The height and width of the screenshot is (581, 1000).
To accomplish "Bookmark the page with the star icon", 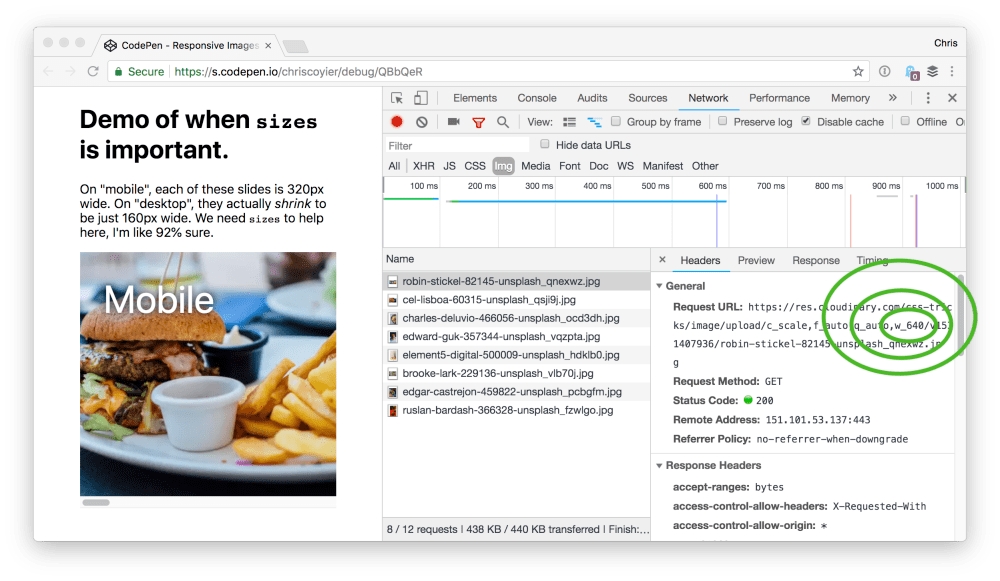I will pyautogui.click(x=858, y=72).
